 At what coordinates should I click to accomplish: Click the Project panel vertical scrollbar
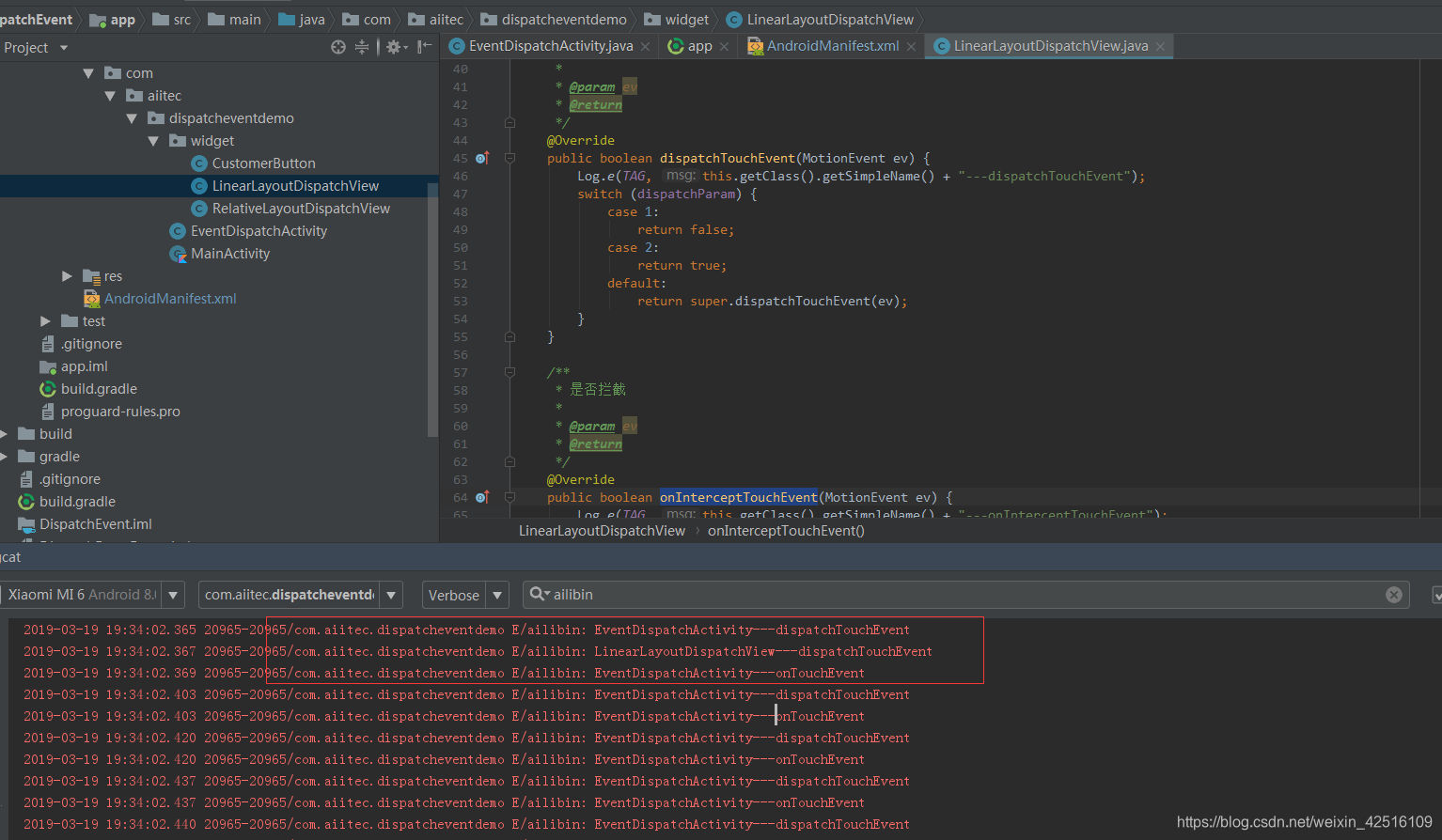[432, 310]
